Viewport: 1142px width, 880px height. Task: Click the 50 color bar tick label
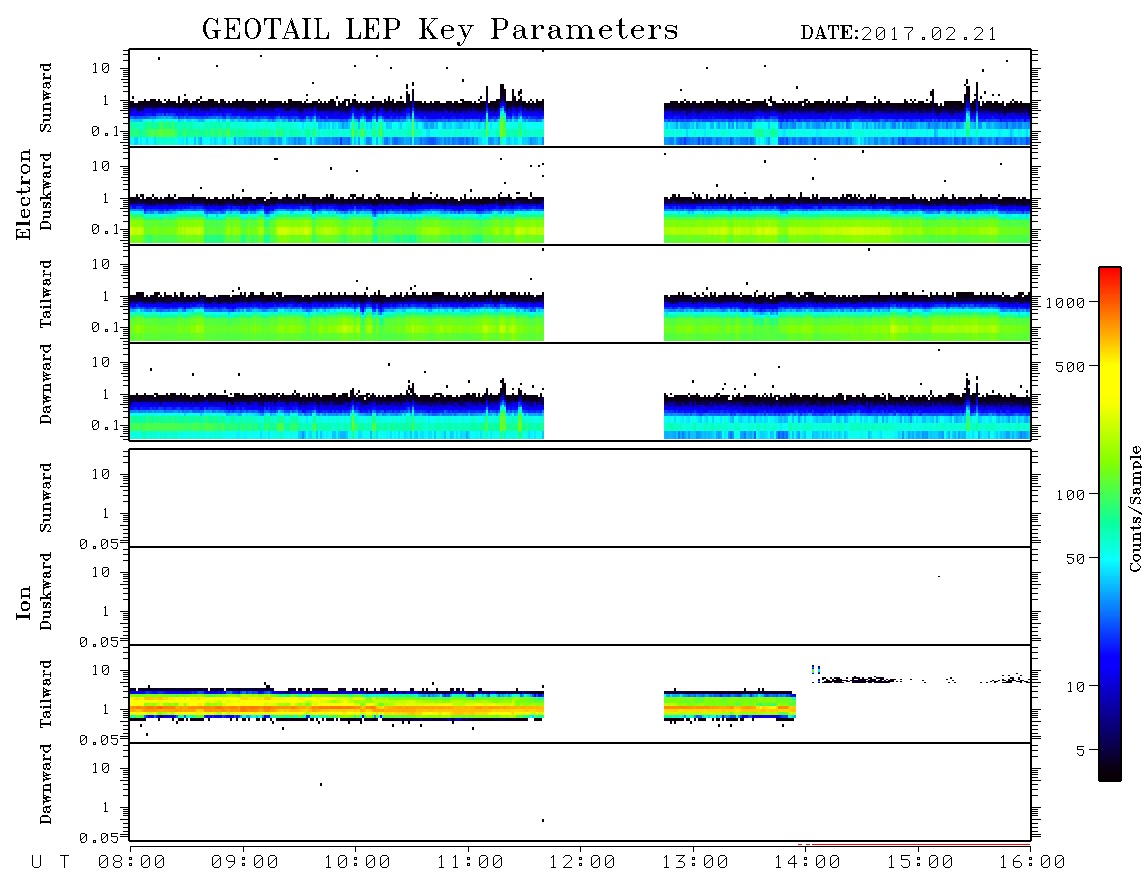(1075, 559)
